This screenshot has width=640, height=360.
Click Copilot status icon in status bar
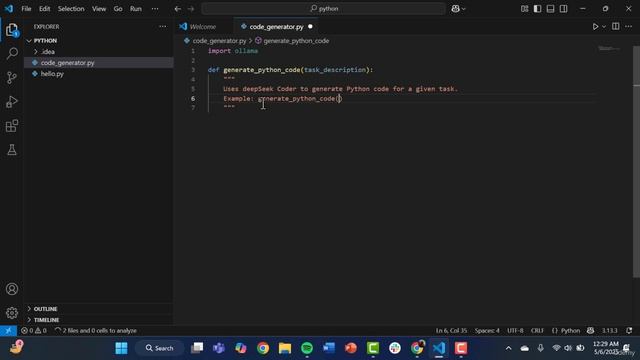pos(590,331)
